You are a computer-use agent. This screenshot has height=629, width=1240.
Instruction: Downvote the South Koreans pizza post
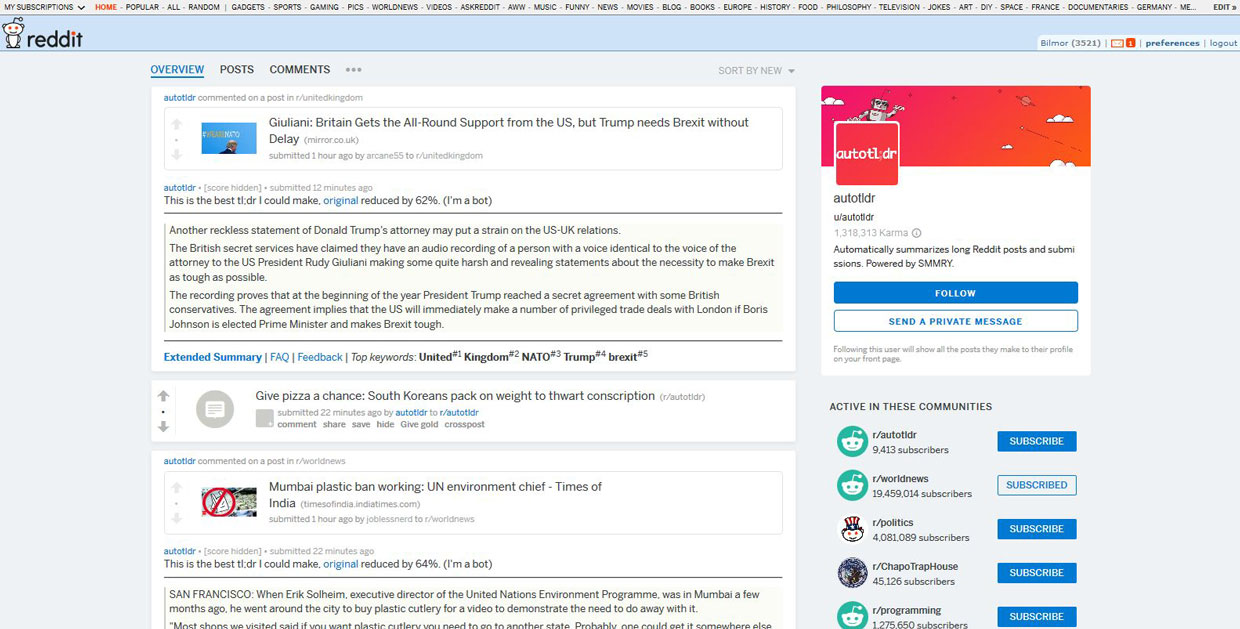[x=163, y=427]
